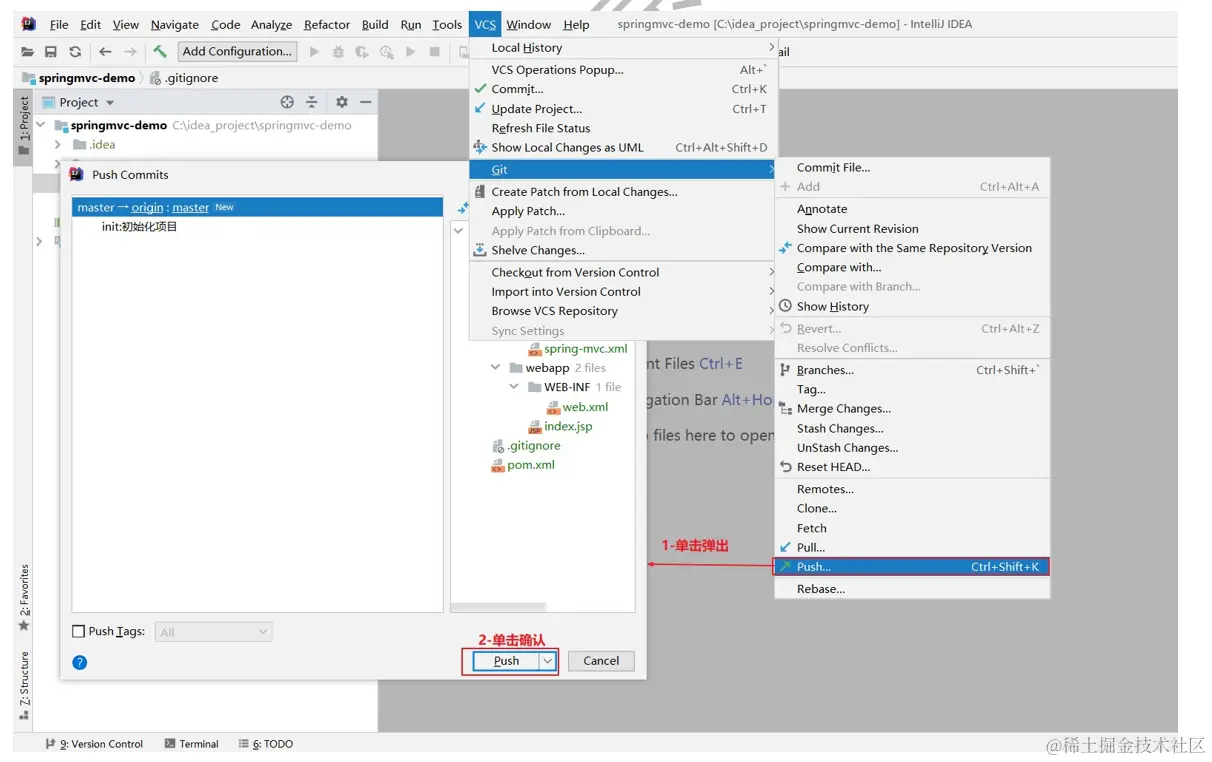Select the 'init:初始化项目' commit row
The width and height of the screenshot is (1212, 762).
tap(139, 227)
